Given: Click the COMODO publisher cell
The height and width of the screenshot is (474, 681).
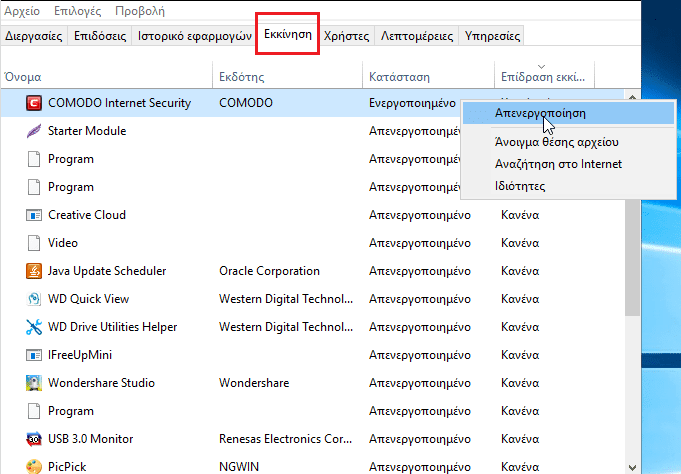Looking at the screenshot, I should click(x=246, y=103).
